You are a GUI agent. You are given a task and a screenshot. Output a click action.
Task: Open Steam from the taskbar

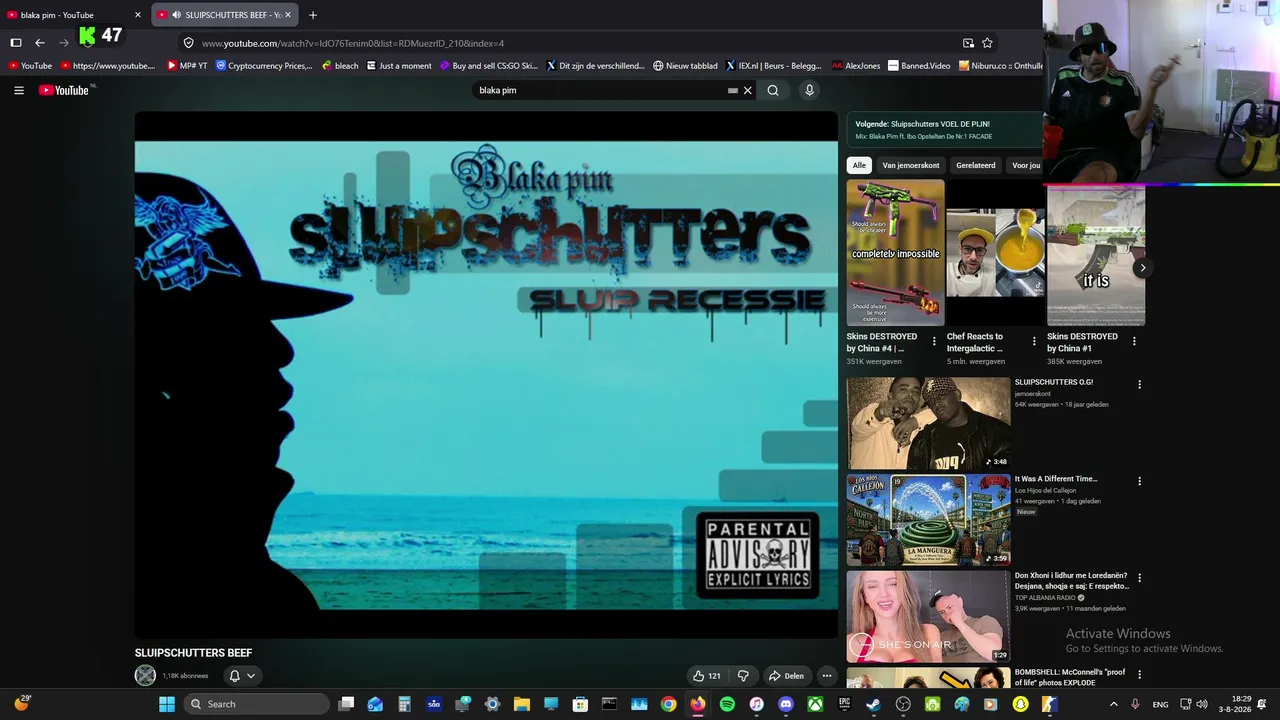(x=874, y=704)
